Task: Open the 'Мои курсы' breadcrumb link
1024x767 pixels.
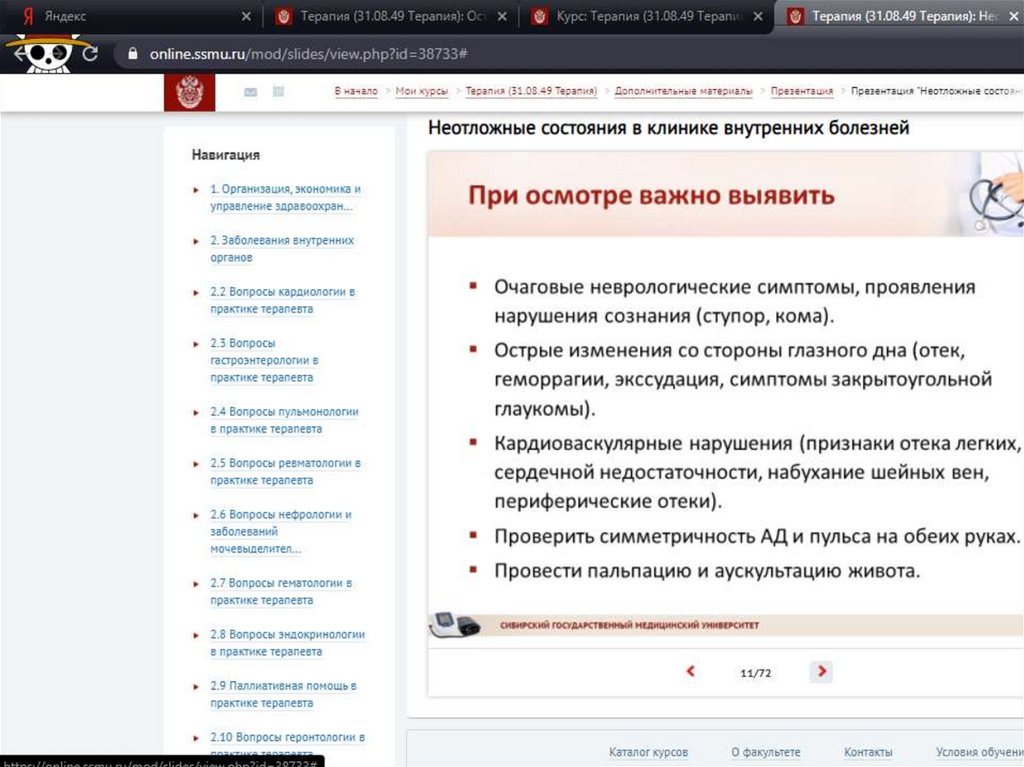Action: coord(422,91)
